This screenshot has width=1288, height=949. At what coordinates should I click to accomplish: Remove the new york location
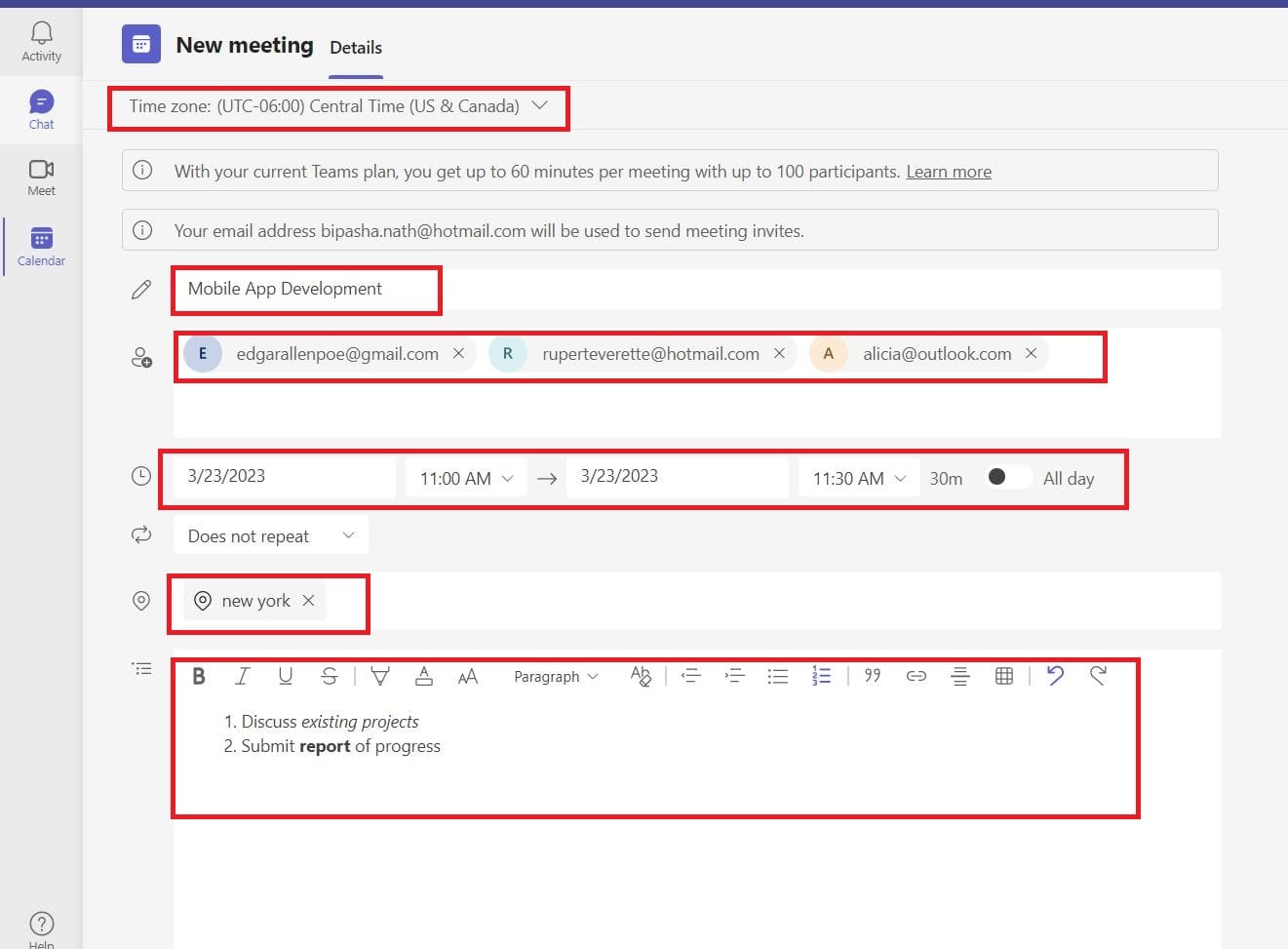point(308,601)
